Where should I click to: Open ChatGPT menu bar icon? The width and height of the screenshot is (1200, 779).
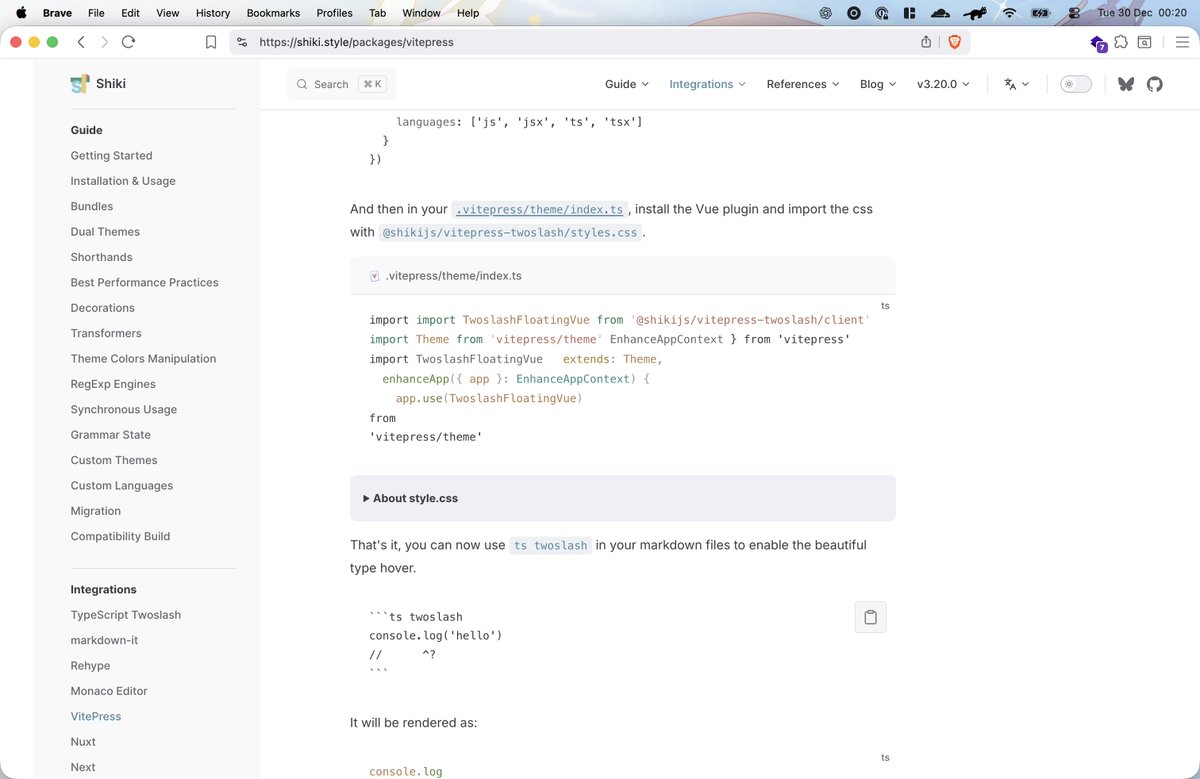[826, 13]
